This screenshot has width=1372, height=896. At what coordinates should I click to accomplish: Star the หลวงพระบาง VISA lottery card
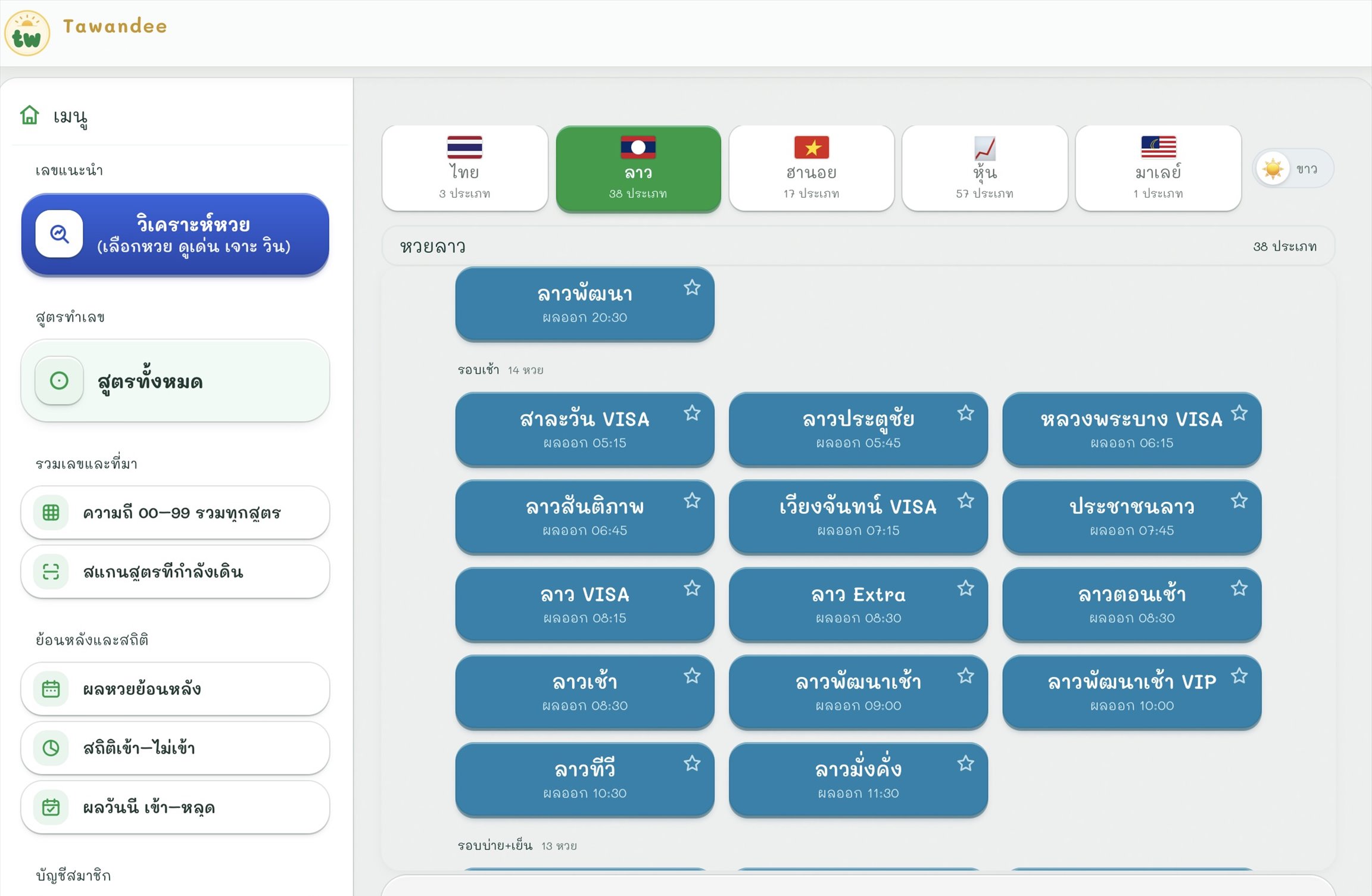1239,413
